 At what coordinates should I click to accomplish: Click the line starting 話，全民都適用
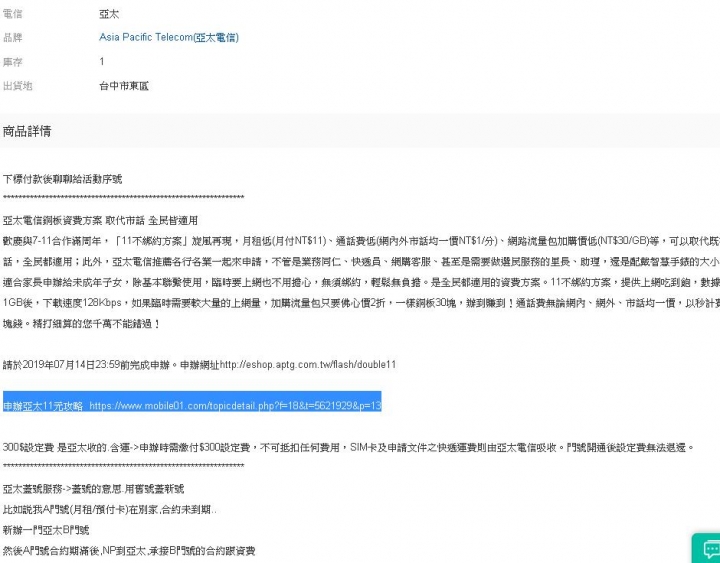point(361,262)
